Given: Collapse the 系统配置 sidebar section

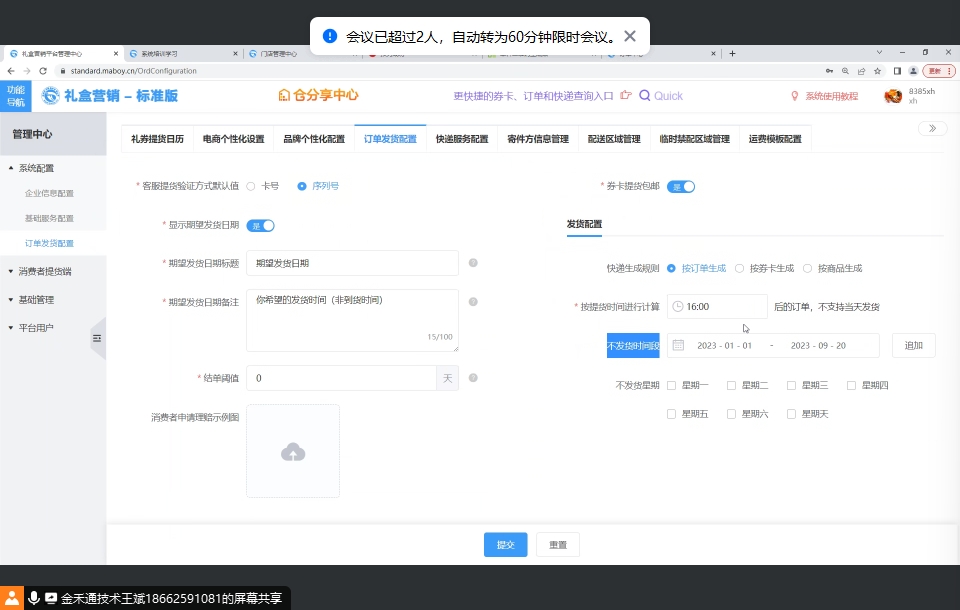Looking at the screenshot, I should [37, 168].
